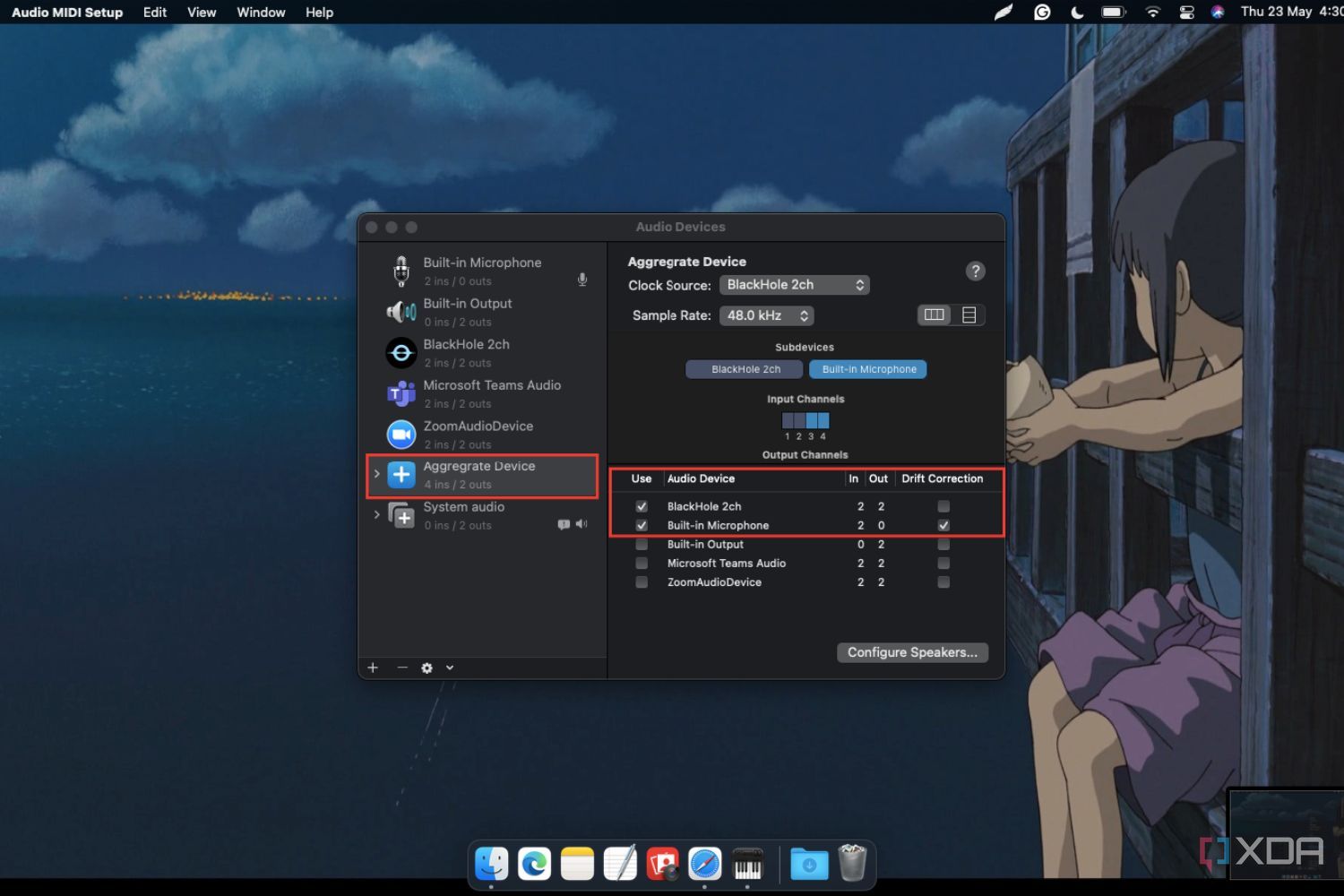
Task: Open the help question mark button
Action: tap(976, 271)
